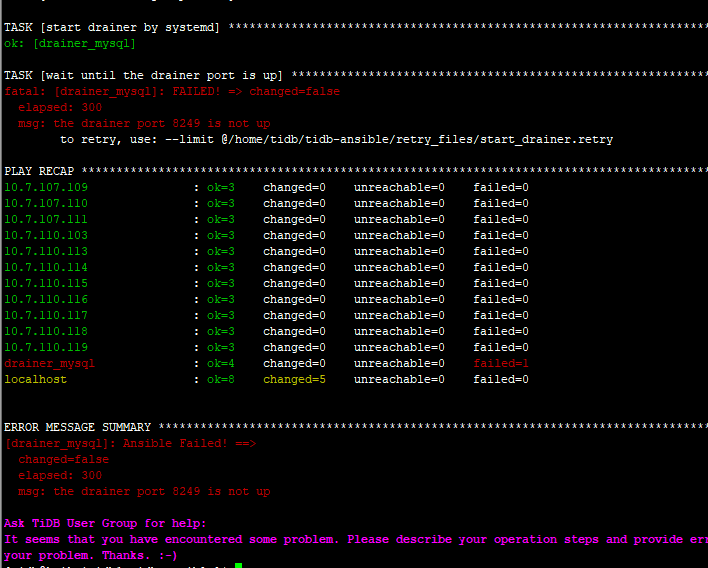
Task: Click the 'localhost' host in recap
Action: pyautogui.click(x=36, y=380)
